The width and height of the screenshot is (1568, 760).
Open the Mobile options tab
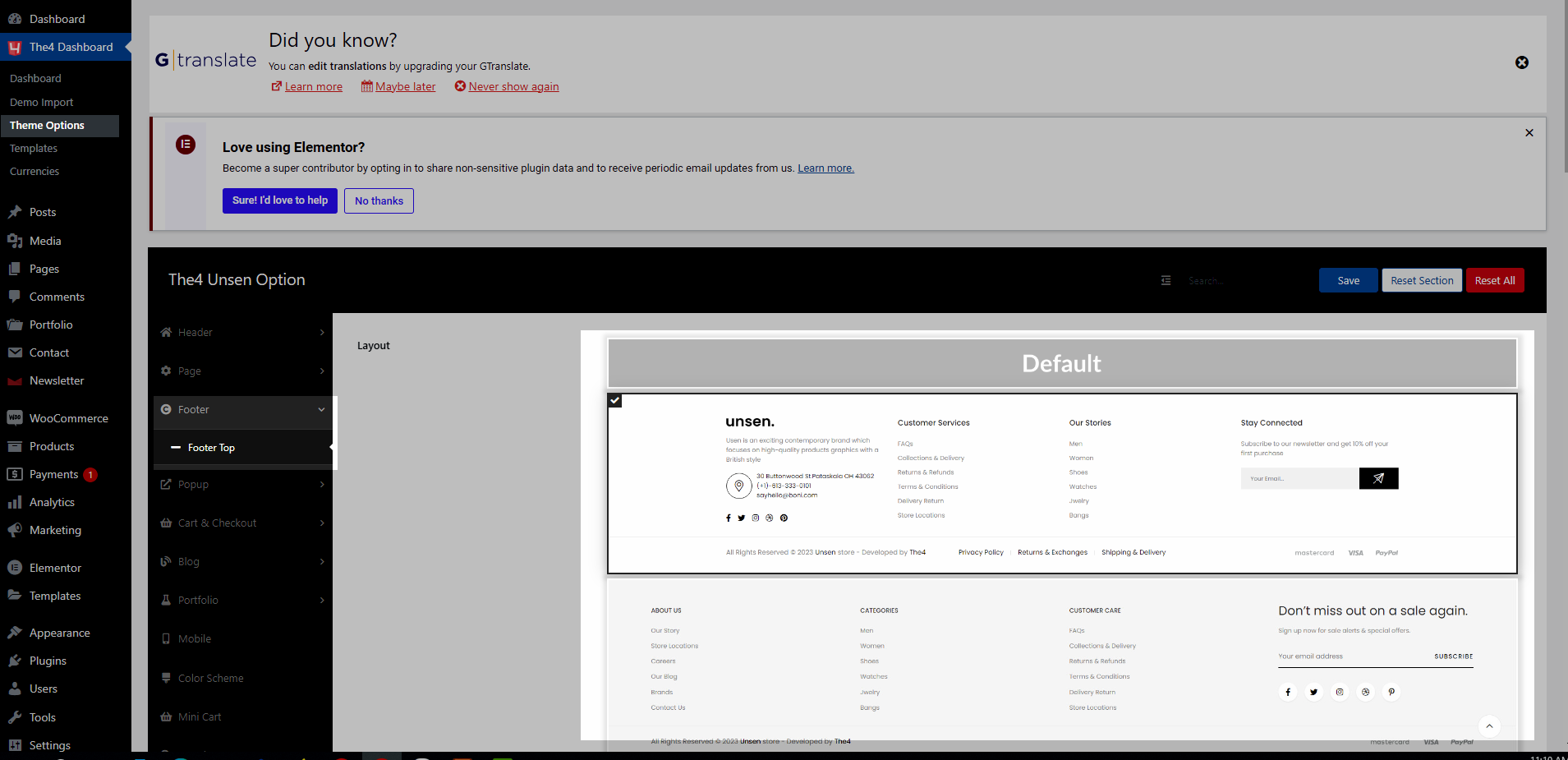pyautogui.click(x=243, y=638)
